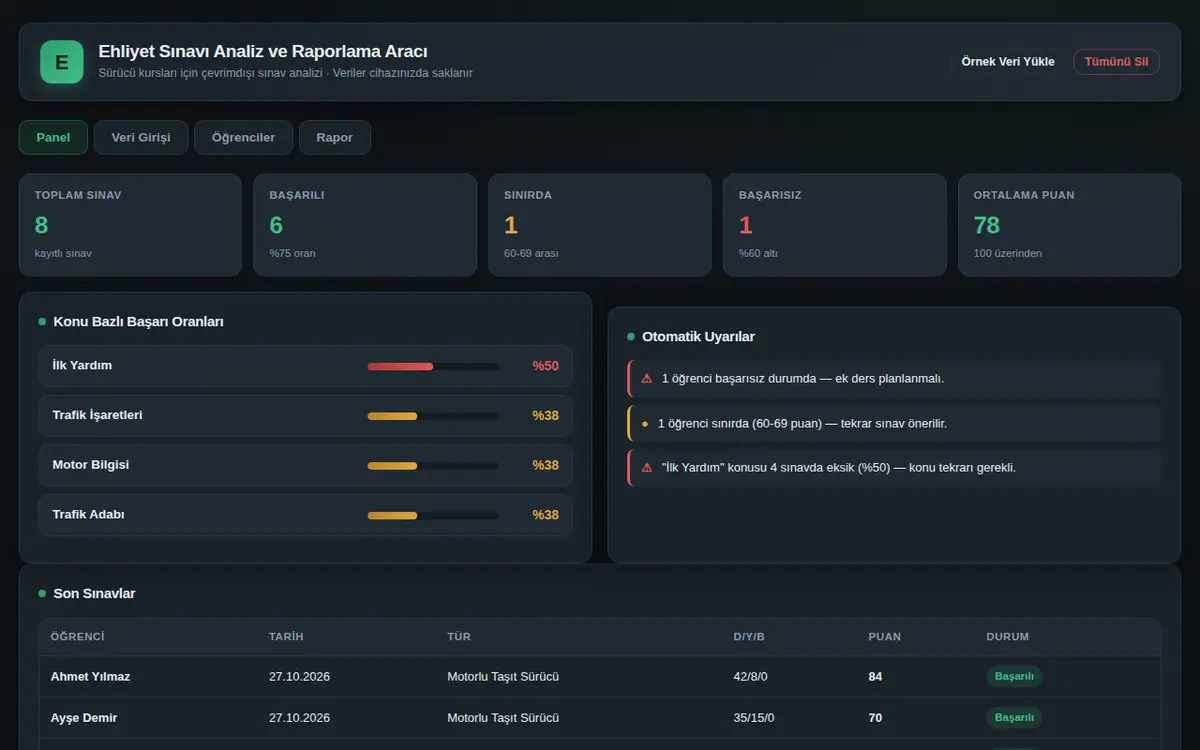This screenshot has width=1200, height=750.
Task: Click the D/Y/B column header
Action: [x=749, y=637]
